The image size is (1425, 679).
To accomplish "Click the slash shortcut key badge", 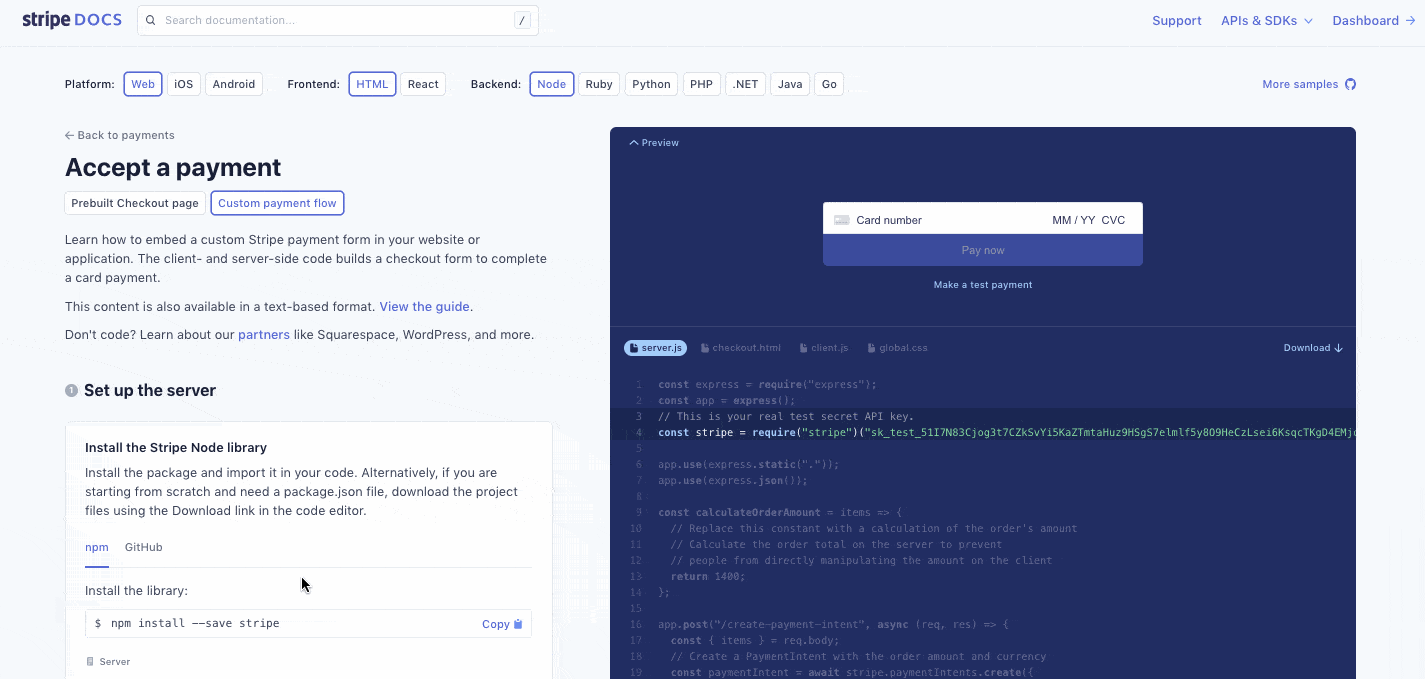I will tap(522, 20).
